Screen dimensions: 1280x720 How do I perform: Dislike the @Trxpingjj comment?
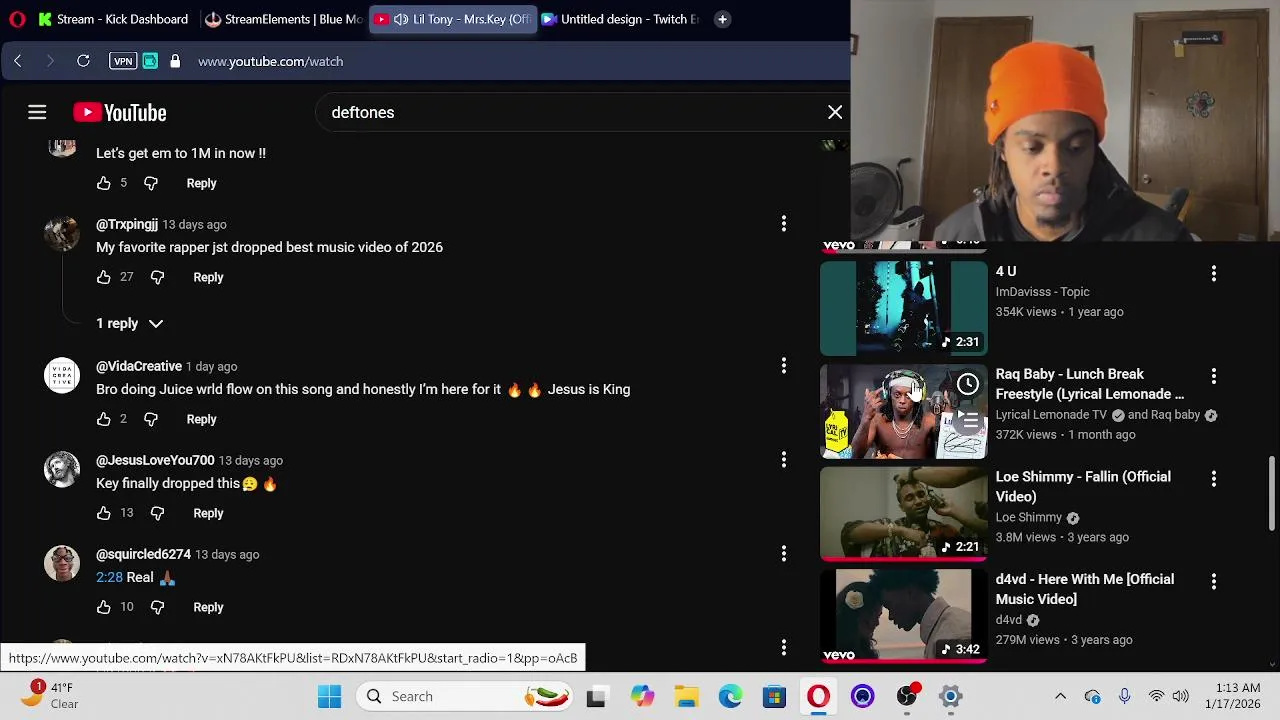click(x=157, y=277)
